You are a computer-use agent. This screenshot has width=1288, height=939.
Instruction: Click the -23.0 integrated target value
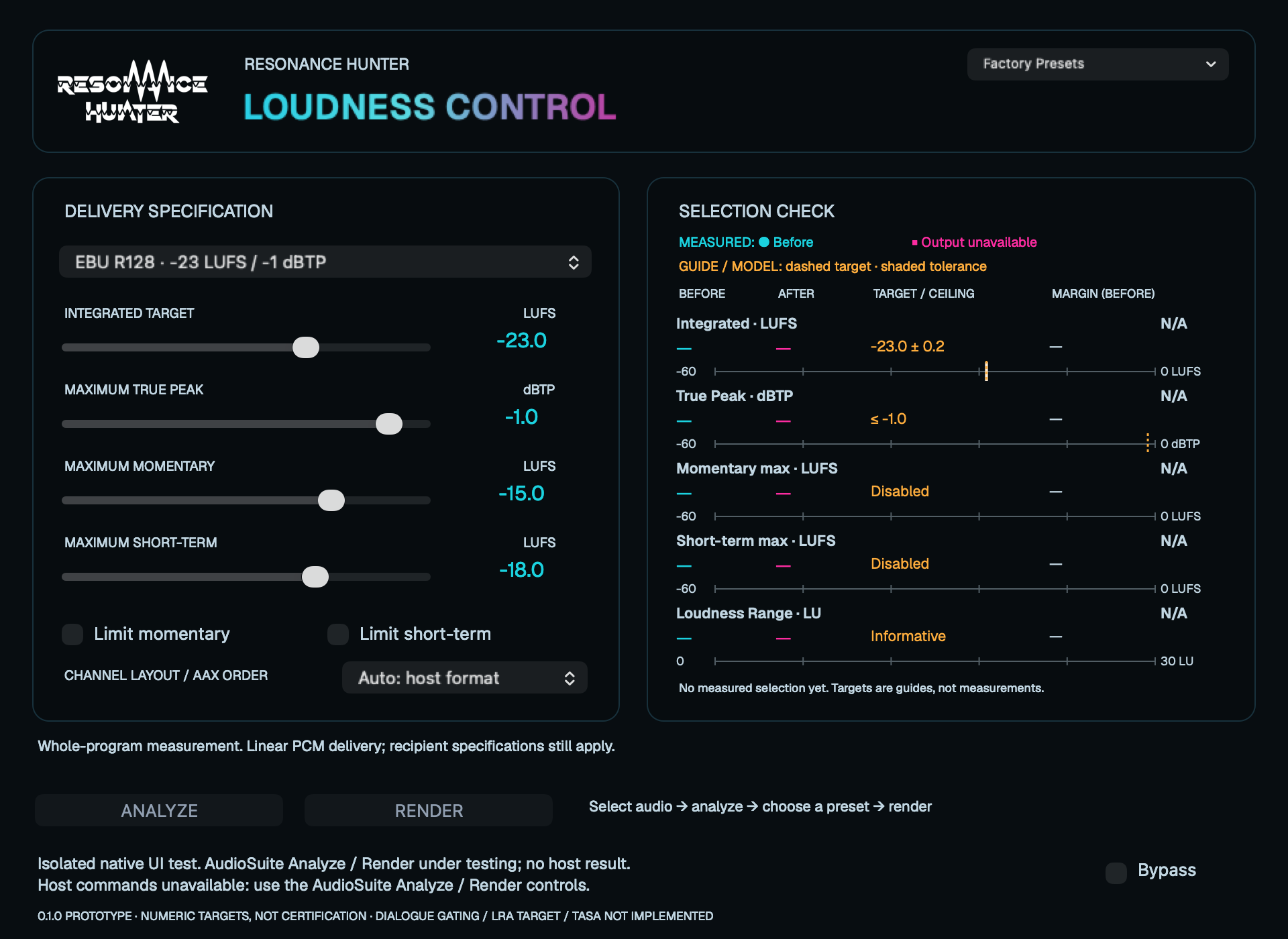[x=522, y=341]
